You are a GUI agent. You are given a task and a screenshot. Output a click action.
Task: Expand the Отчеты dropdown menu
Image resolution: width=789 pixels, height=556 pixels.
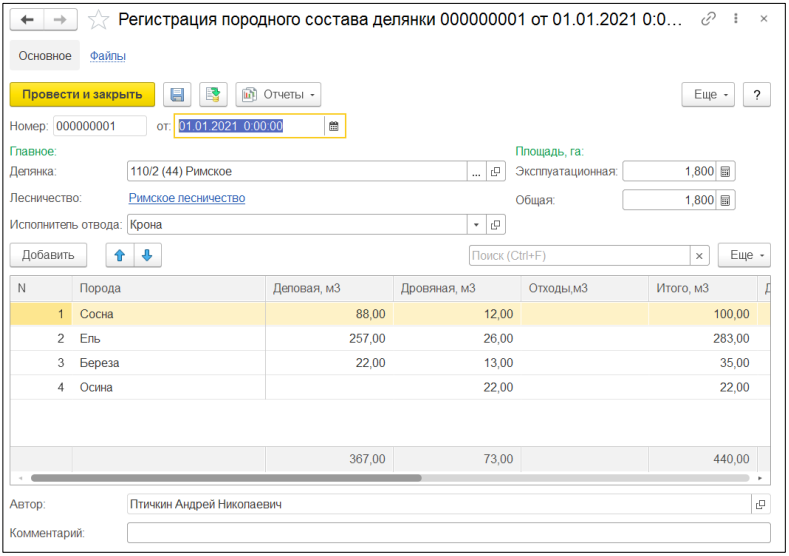click(x=278, y=94)
